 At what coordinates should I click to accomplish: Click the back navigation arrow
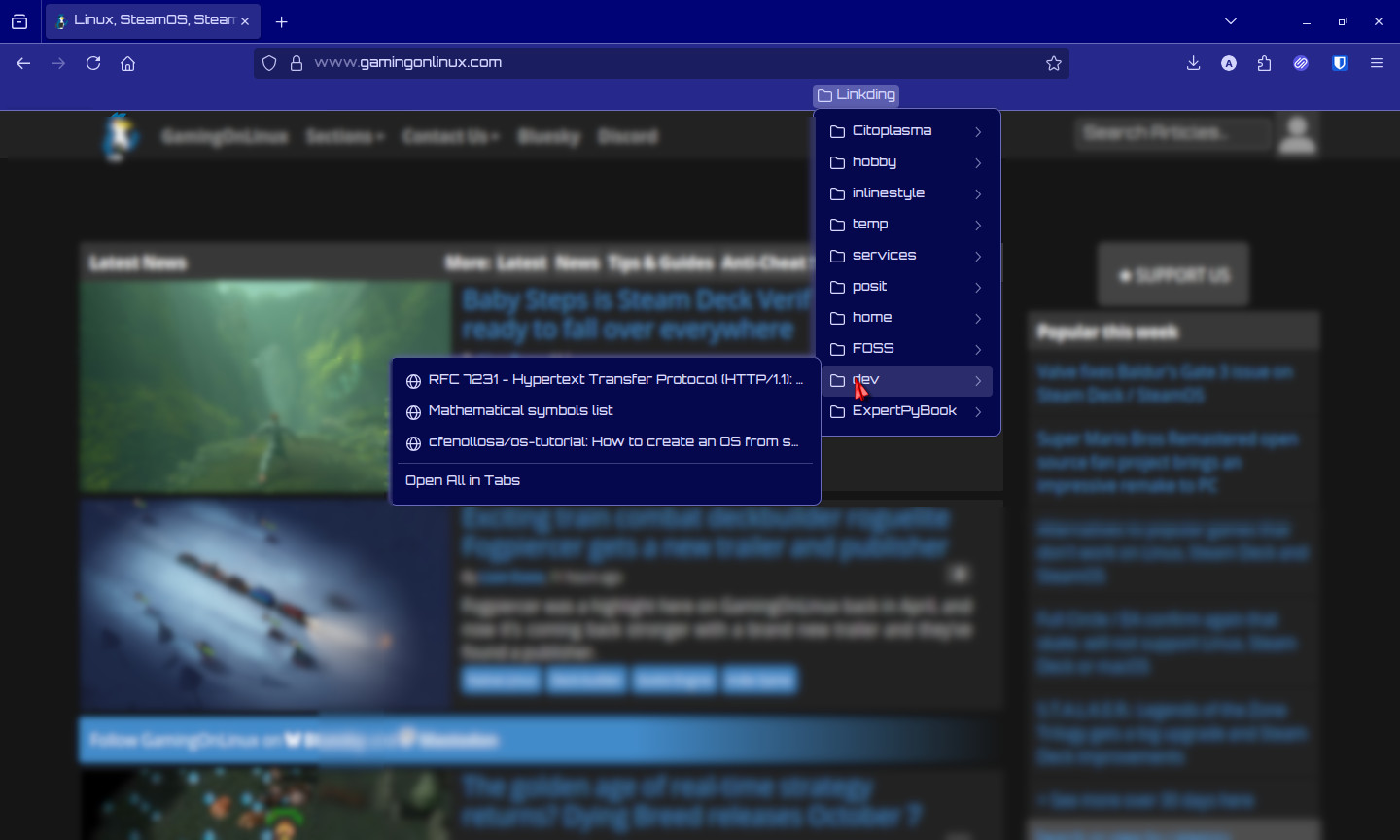coord(23,63)
